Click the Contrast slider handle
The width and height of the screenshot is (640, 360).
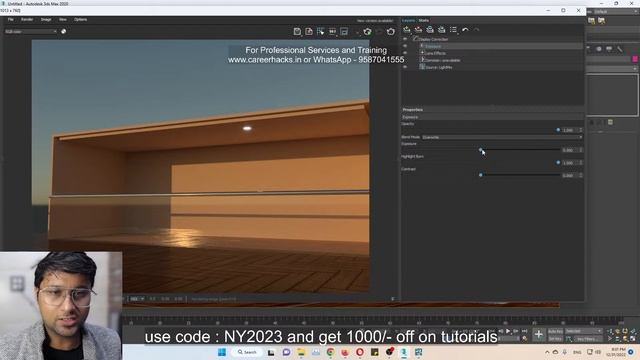(481, 175)
